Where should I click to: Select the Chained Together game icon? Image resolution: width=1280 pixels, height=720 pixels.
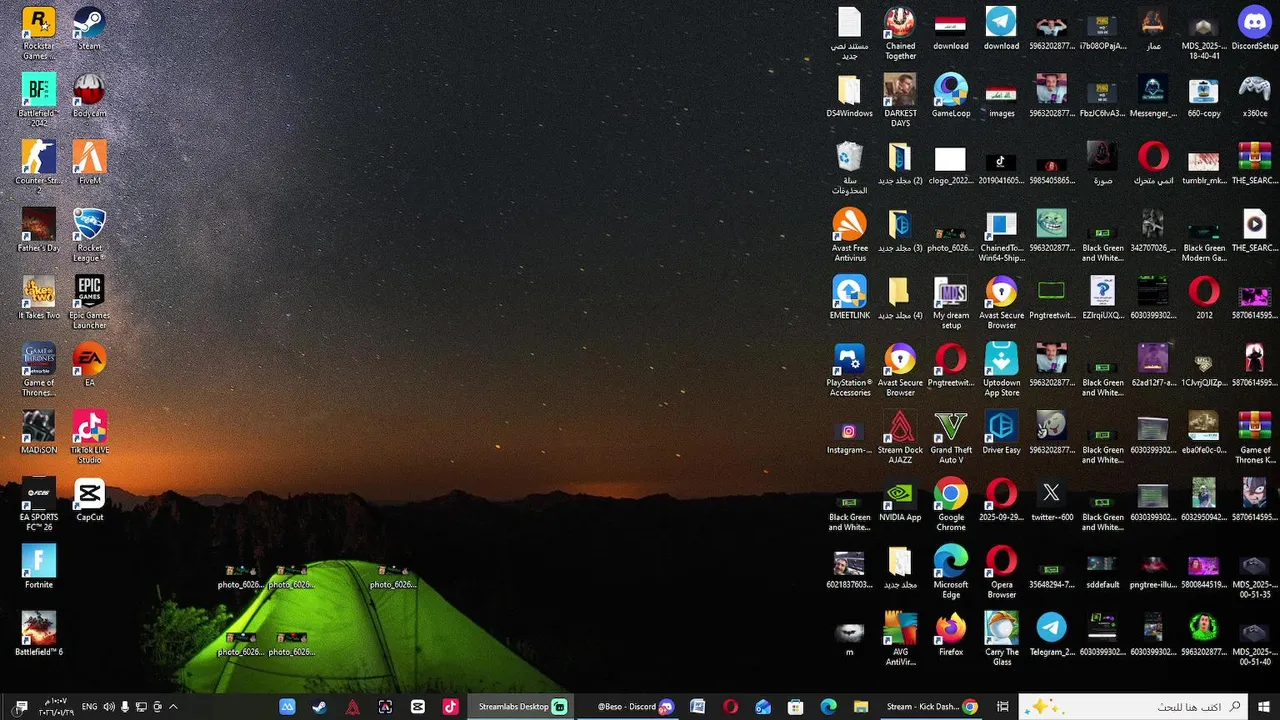click(x=900, y=33)
